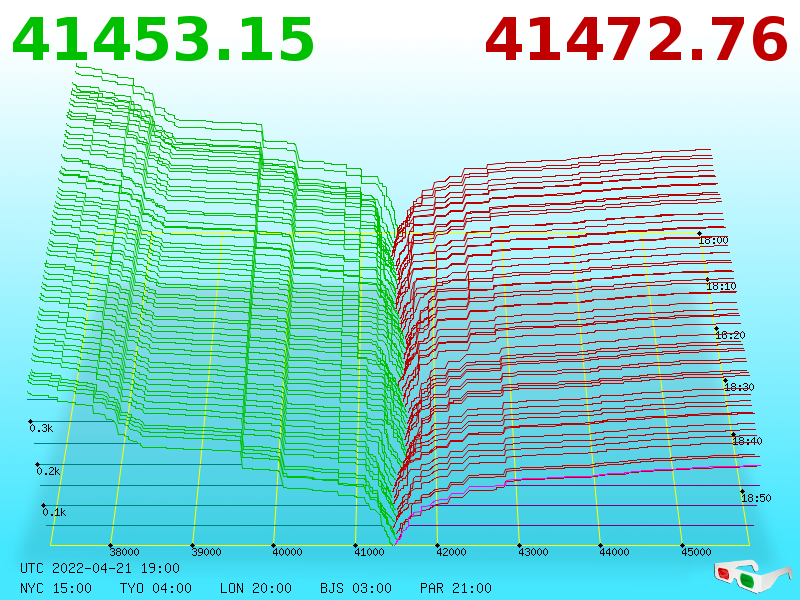
Task: Click the 18:20 time axis label
Action: 731,335
